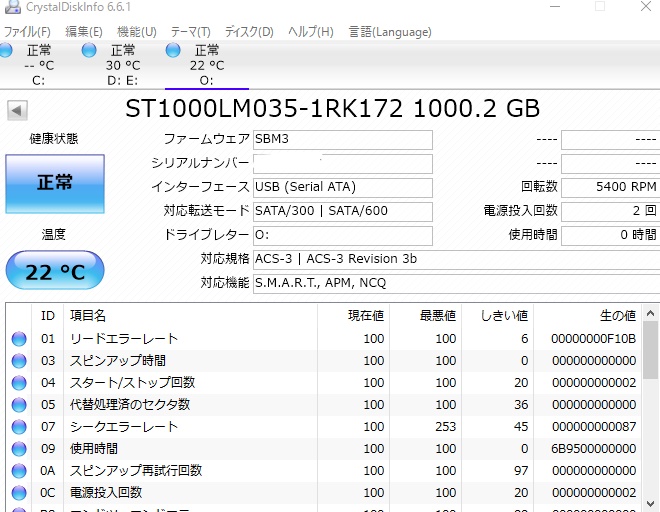Click status circle for 03 スピンアップ時間 row

tap(19, 361)
